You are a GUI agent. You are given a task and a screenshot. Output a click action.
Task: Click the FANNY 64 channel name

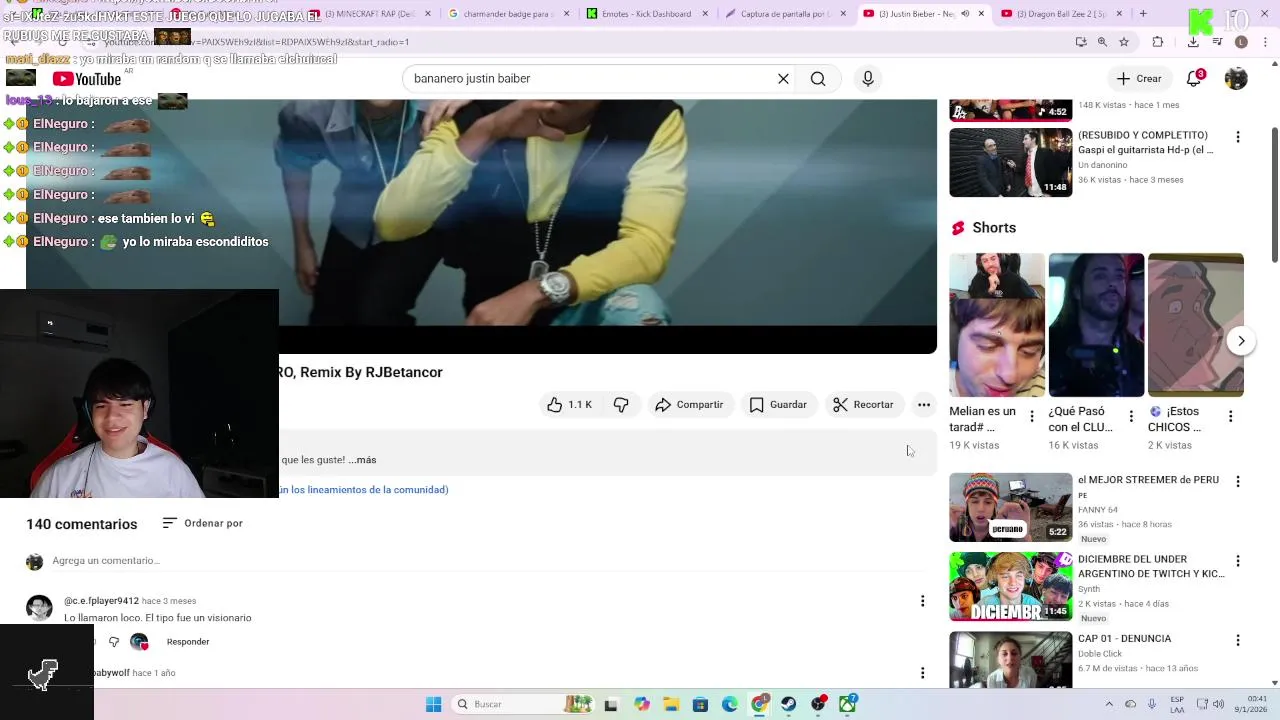[x=1098, y=510]
